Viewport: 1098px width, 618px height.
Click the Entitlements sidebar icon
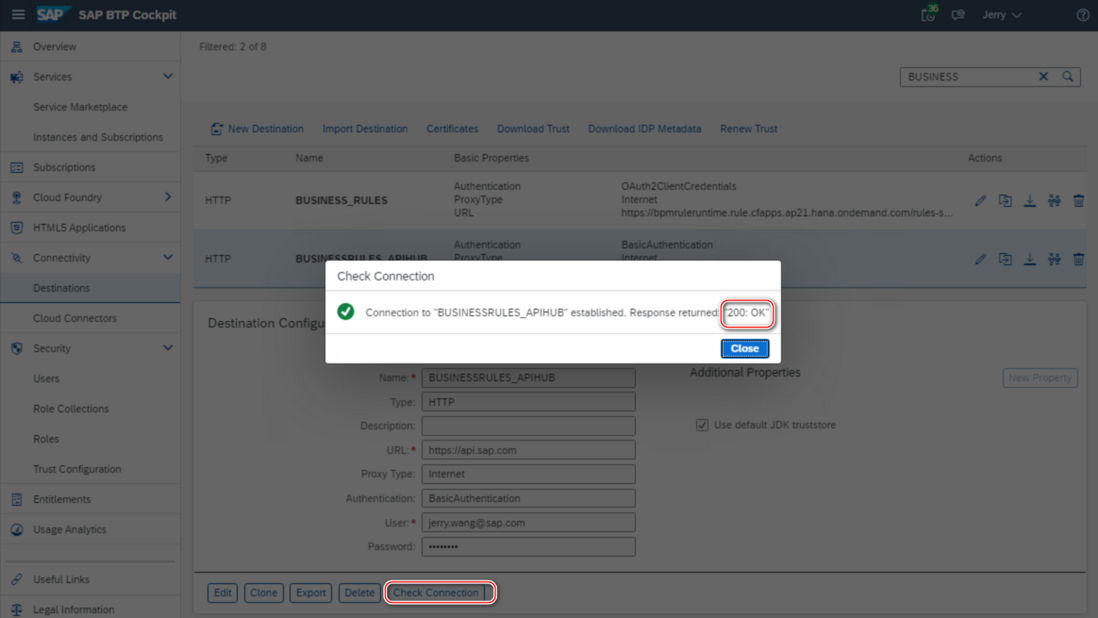coord(17,499)
